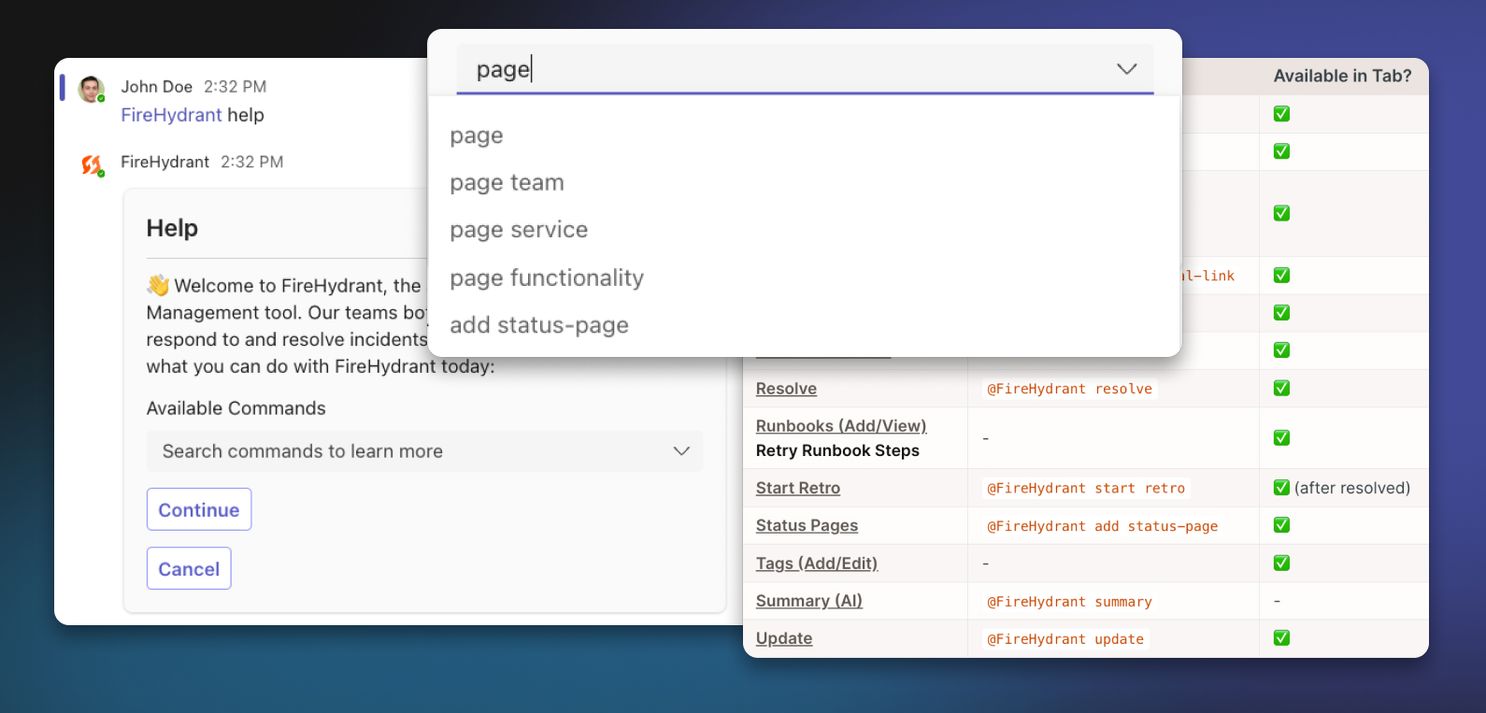This screenshot has height=713, width=1486.
Task: Open the Update link in the table
Action: click(x=784, y=638)
